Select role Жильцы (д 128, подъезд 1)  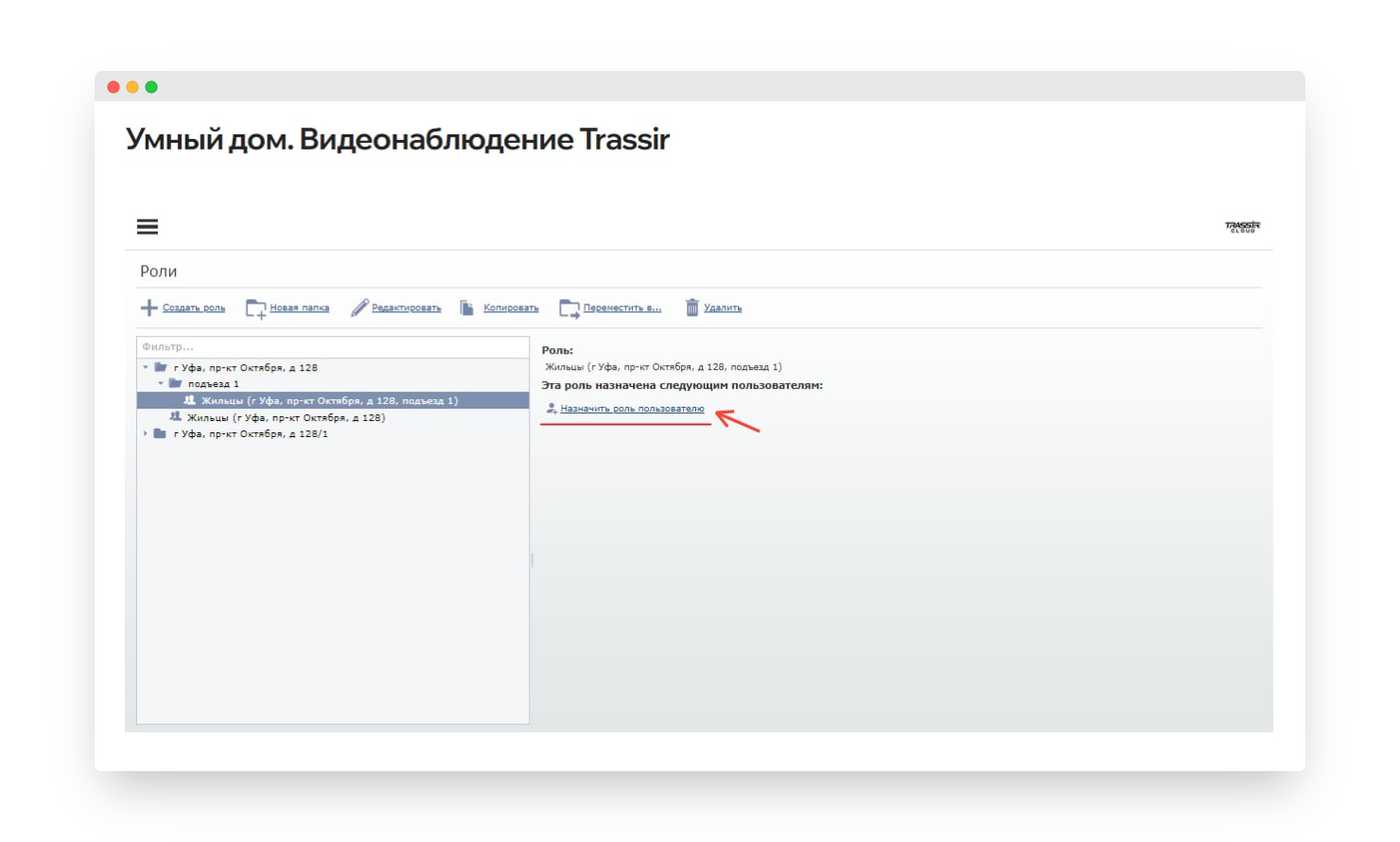pos(333,400)
